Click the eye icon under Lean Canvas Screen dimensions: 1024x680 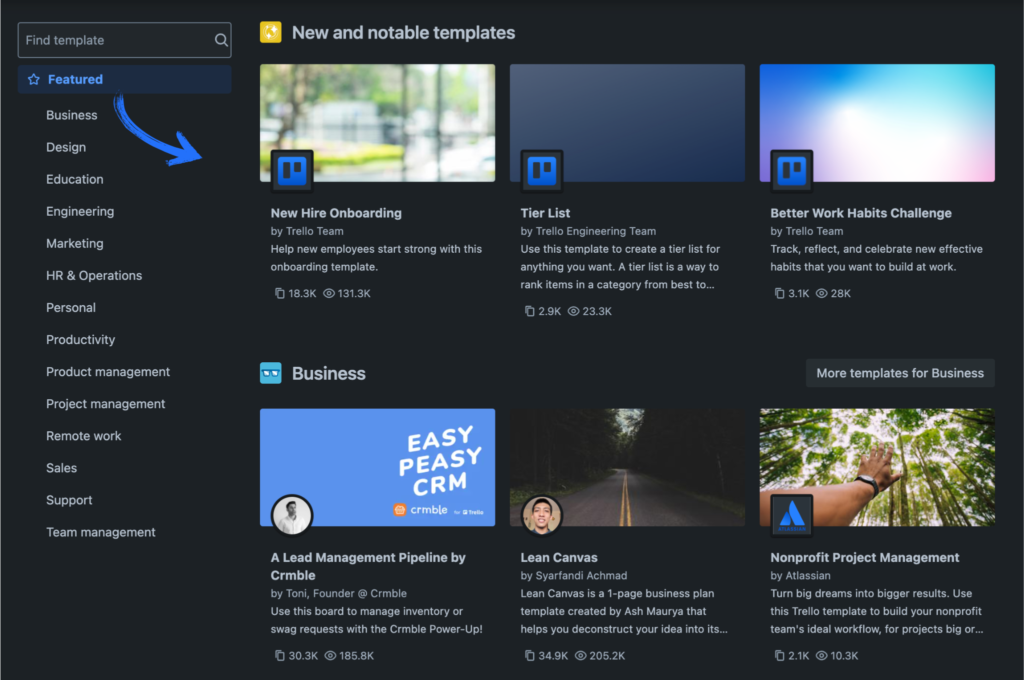point(581,655)
